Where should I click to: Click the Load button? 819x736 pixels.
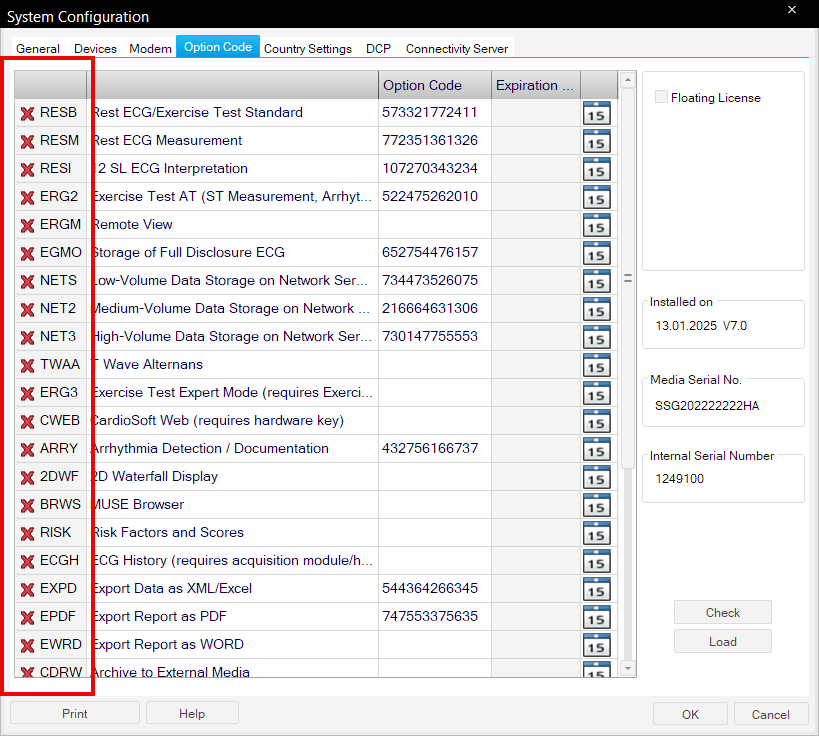pos(722,641)
